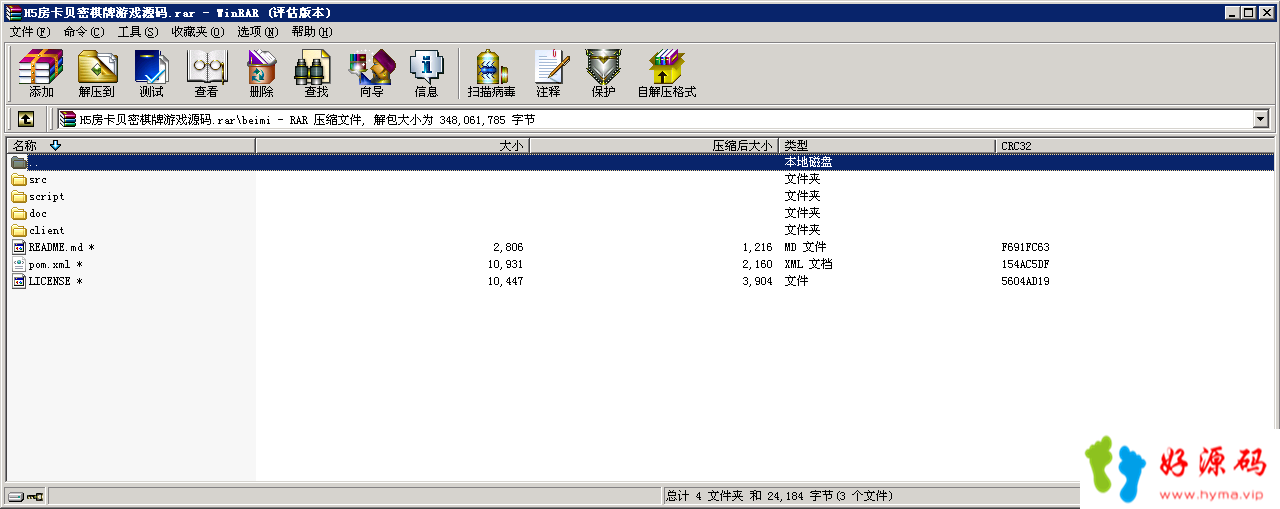The image size is (1280, 509).
Task: Click the Virus Scan (扫描病毒) icon
Action: (491, 74)
